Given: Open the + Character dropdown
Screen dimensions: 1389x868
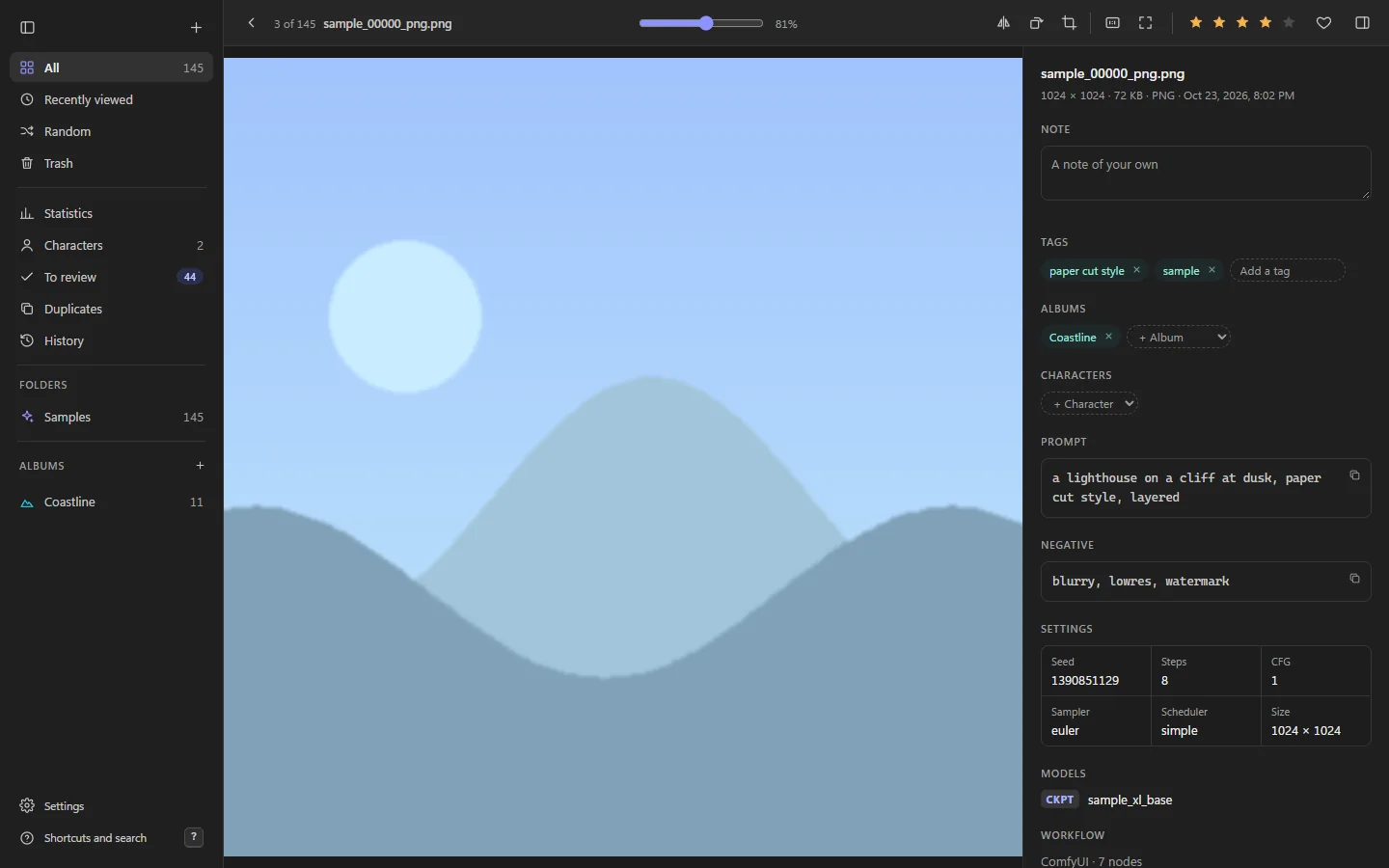Looking at the screenshot, I should click(x=1089, y=403).
